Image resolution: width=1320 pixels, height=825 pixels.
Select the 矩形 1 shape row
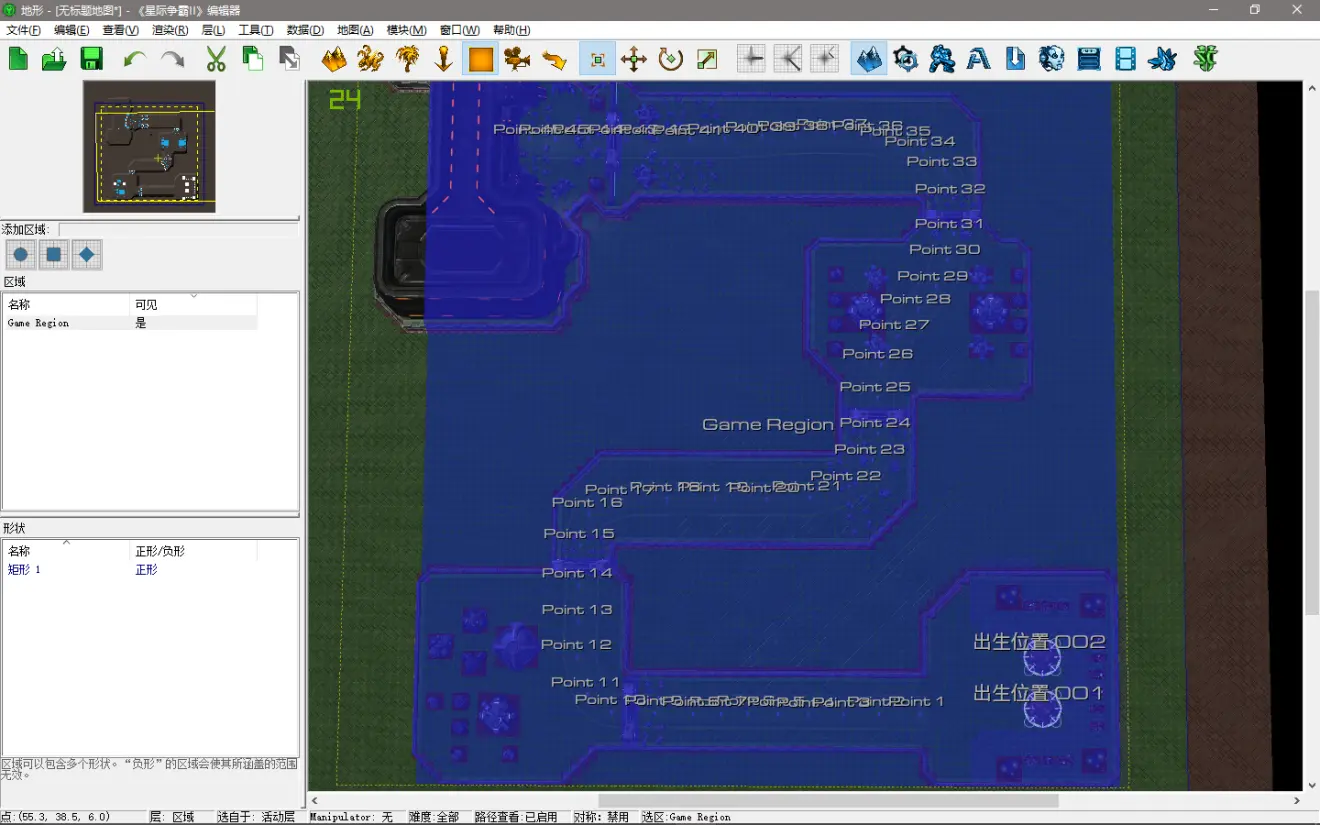(131, 569)
